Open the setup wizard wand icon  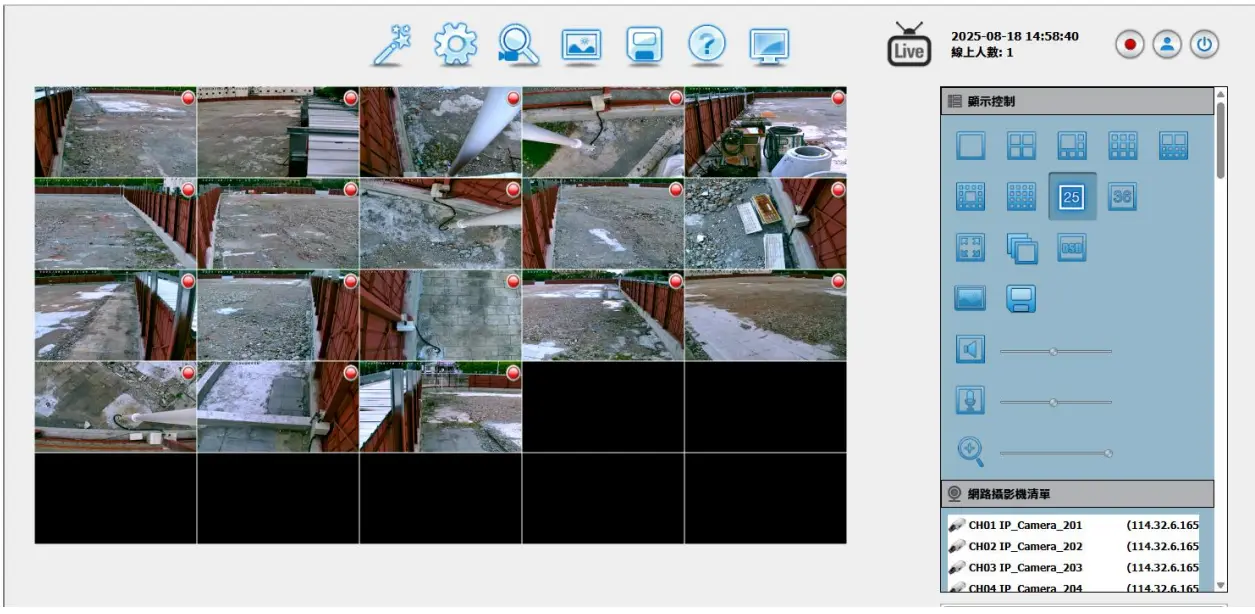click(x=391, y=45)
